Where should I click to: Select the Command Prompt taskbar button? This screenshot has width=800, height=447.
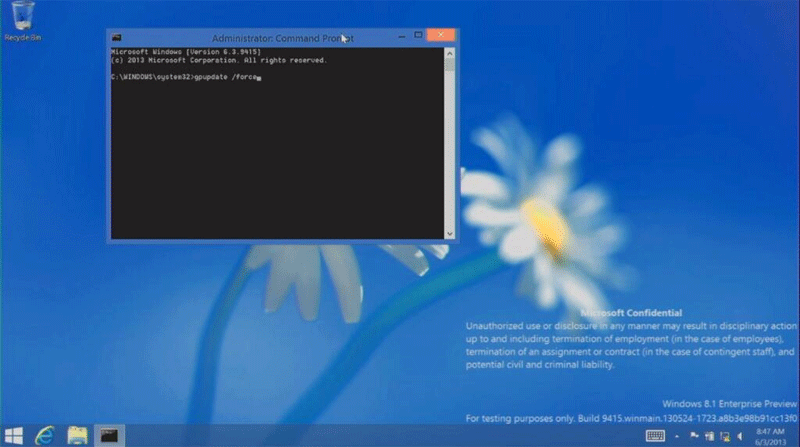108,435
